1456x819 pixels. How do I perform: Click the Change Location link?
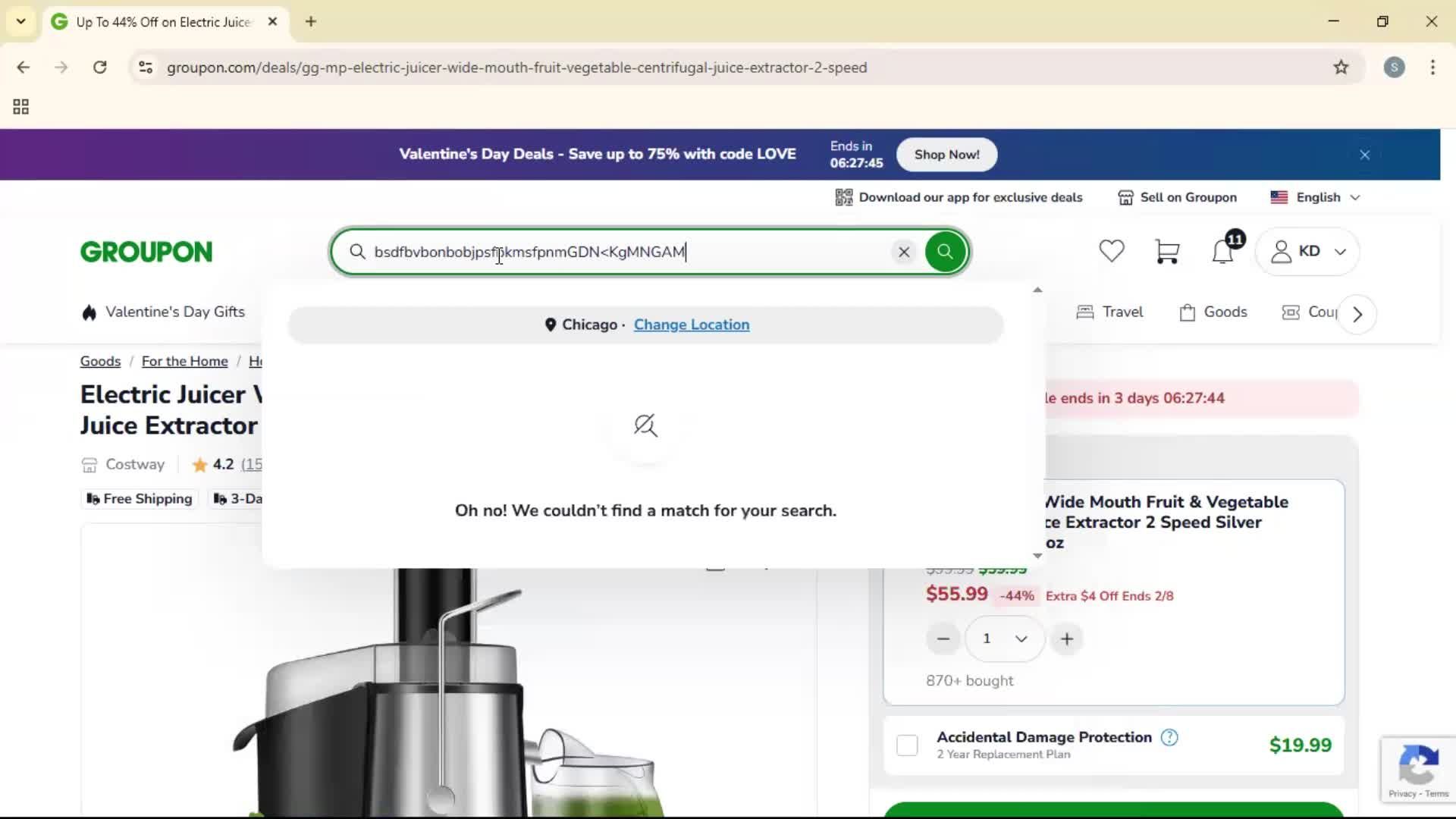point(691,325)
